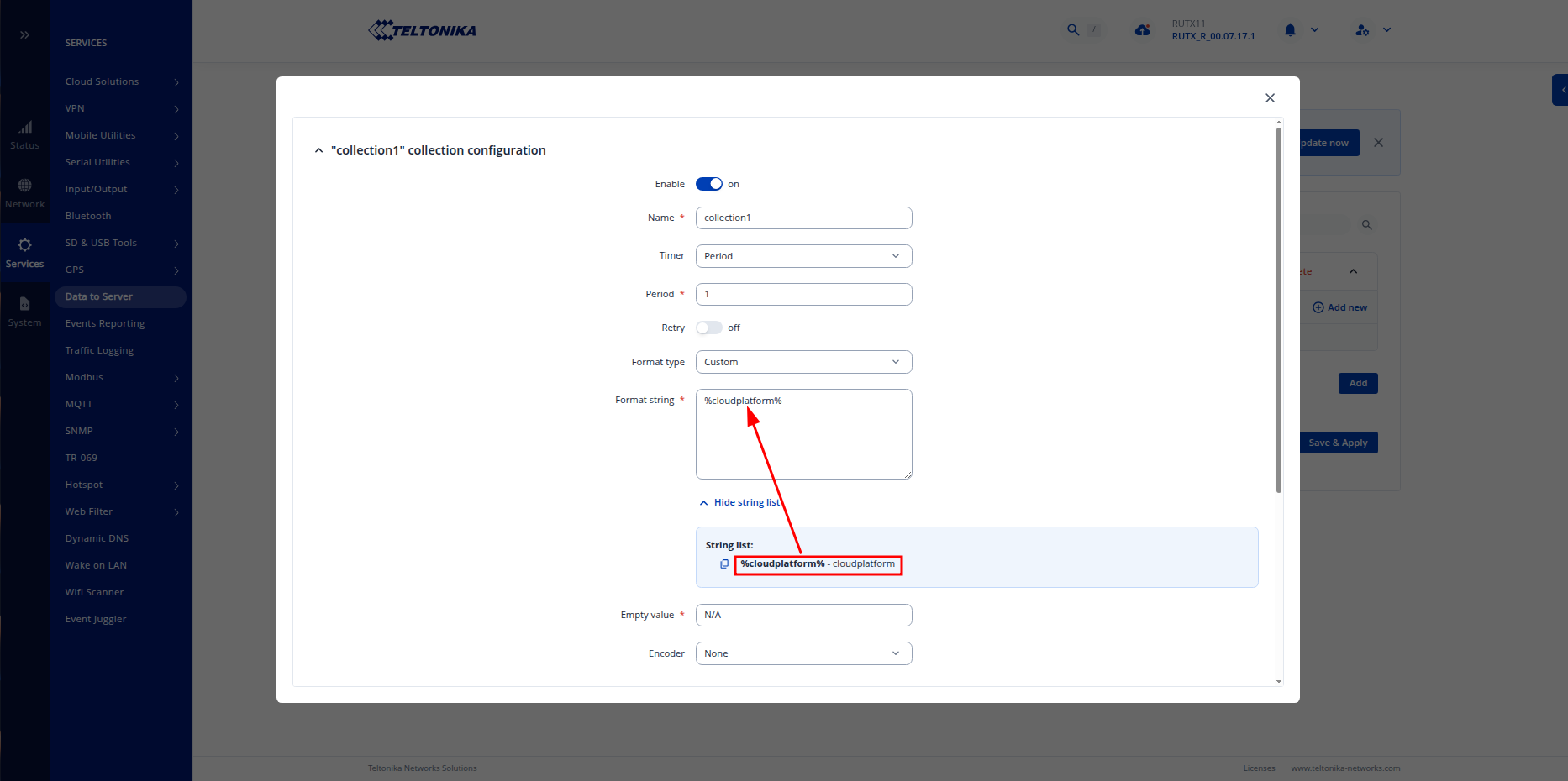Open the Encoder dropdown
Viewport: 1568px width, 781px height.
click(803, 653)
